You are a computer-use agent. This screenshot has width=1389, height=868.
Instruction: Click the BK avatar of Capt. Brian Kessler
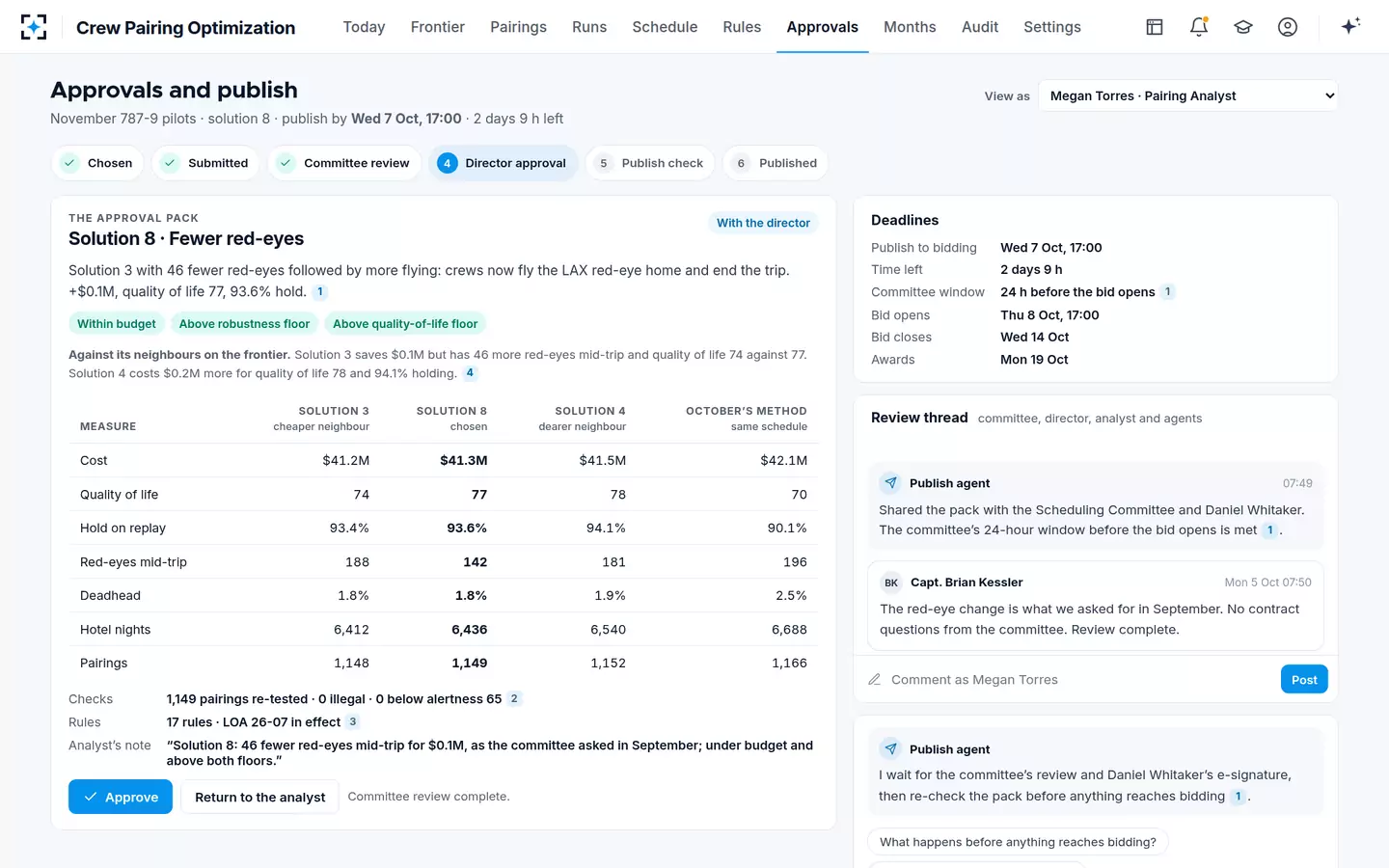(x=891, y=583)
